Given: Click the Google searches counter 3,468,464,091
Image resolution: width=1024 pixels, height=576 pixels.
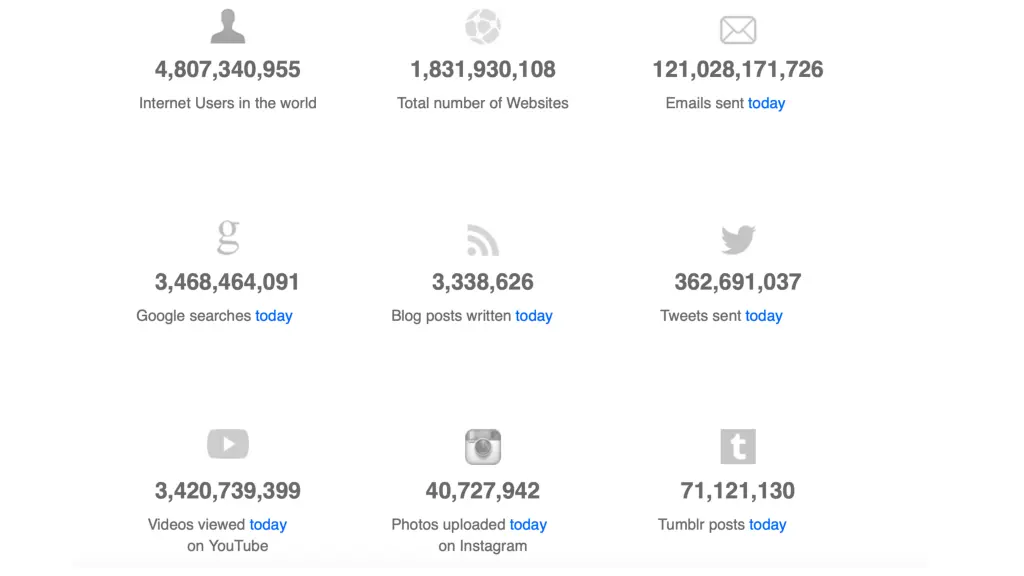Looking at the screenshot, I should click(227, 282).
